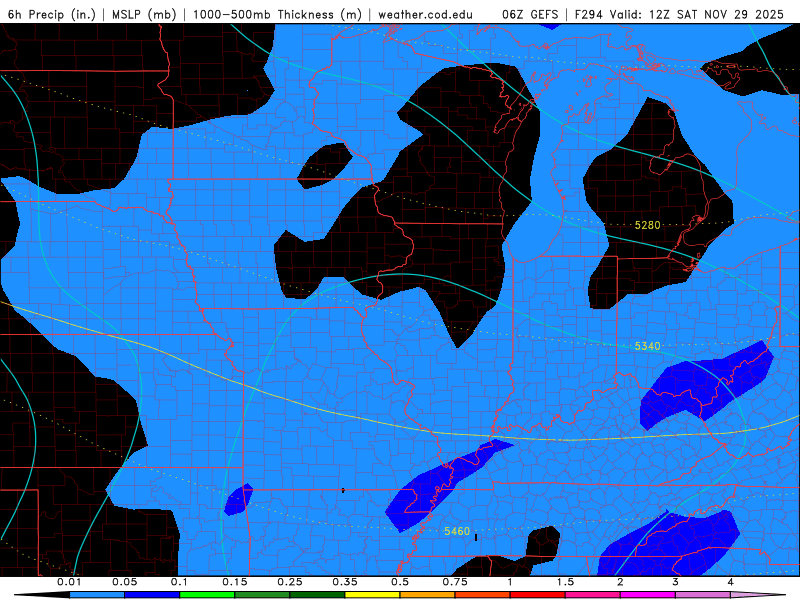This screenshot has height=600, width=800.
Task: Click the bright green 0.1 color bar segment
Action: [x=207, y=595]
